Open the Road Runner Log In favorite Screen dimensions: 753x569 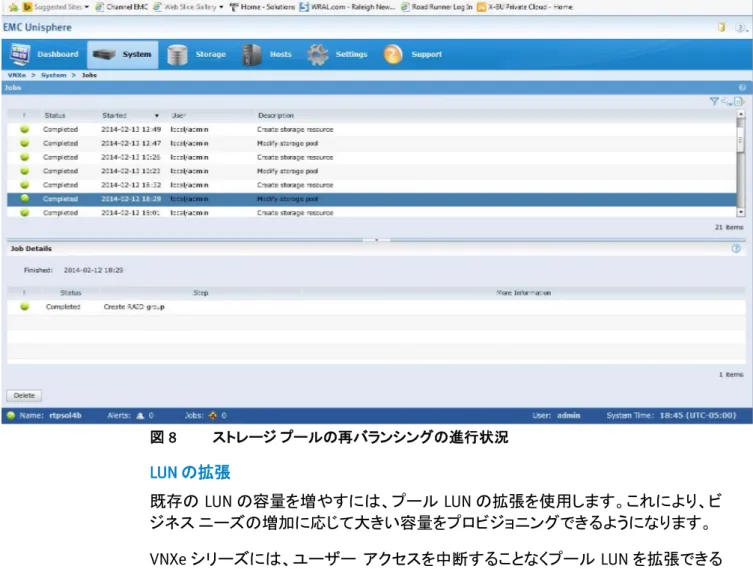437,7
